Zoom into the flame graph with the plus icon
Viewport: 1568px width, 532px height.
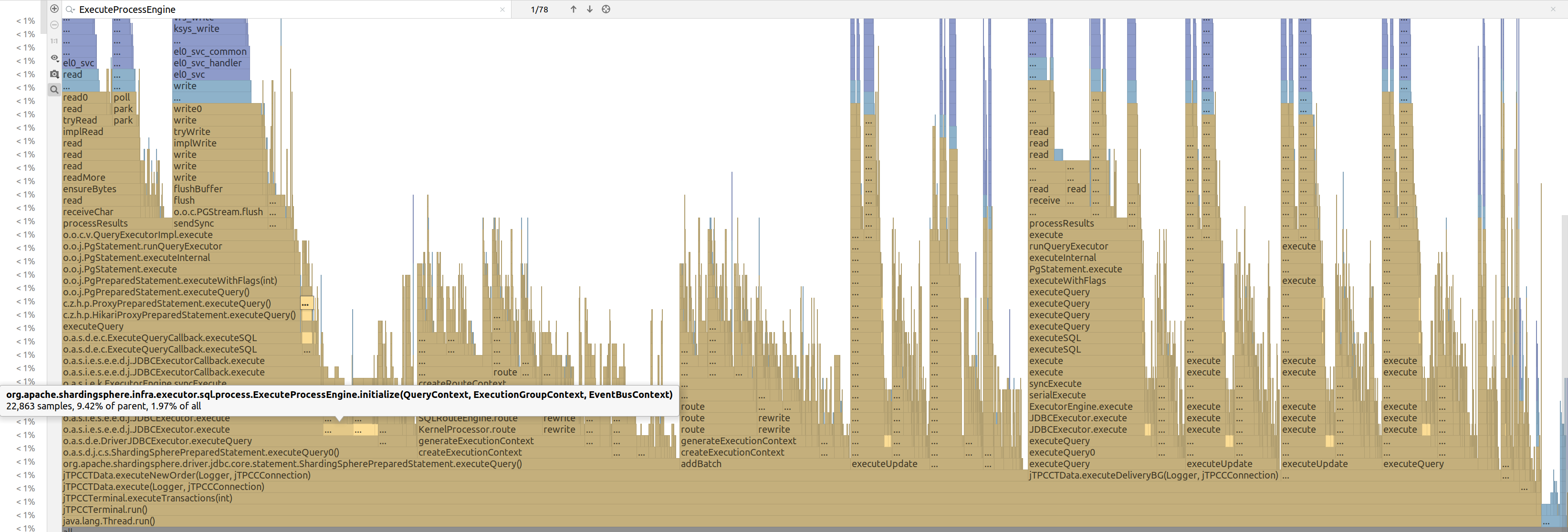pyautogui.click(x=54, y=9)
